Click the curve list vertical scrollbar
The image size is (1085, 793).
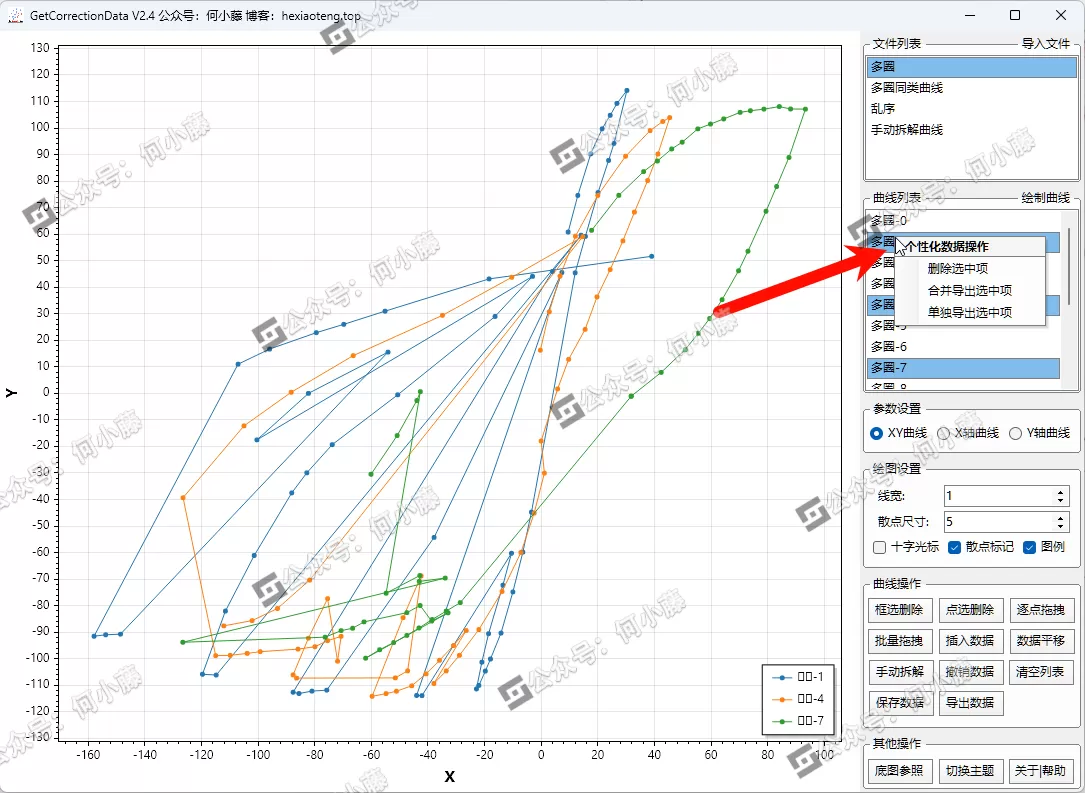1069,255
